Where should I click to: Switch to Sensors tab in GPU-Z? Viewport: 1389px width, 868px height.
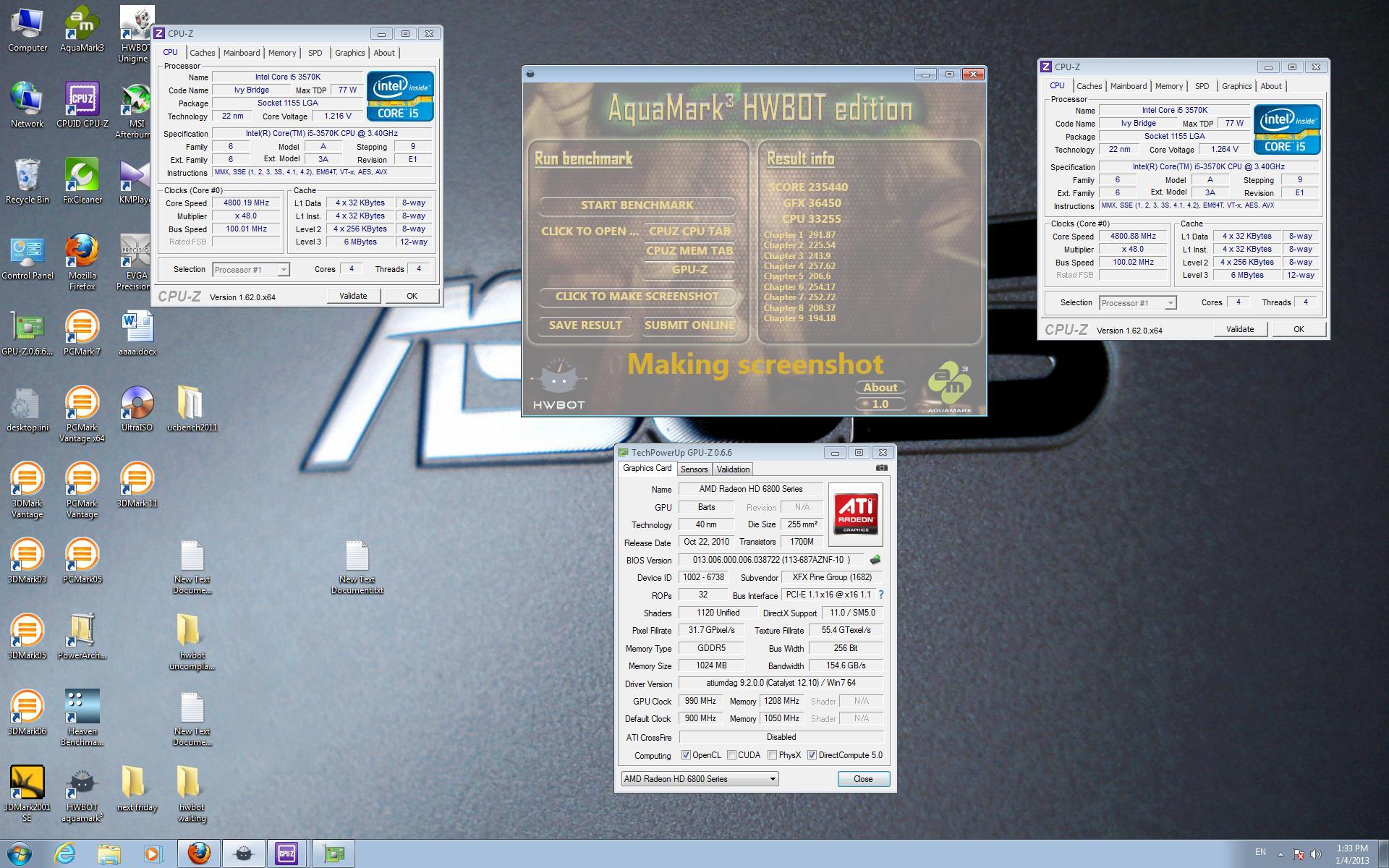point(694,469)
